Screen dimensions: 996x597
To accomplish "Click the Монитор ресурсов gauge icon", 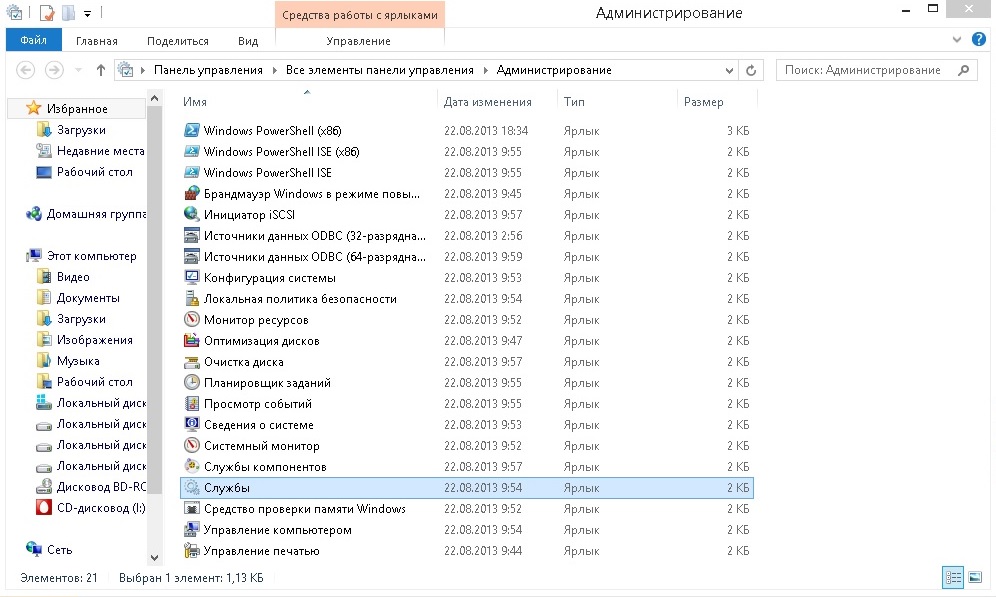I will (x=191, y=319).
